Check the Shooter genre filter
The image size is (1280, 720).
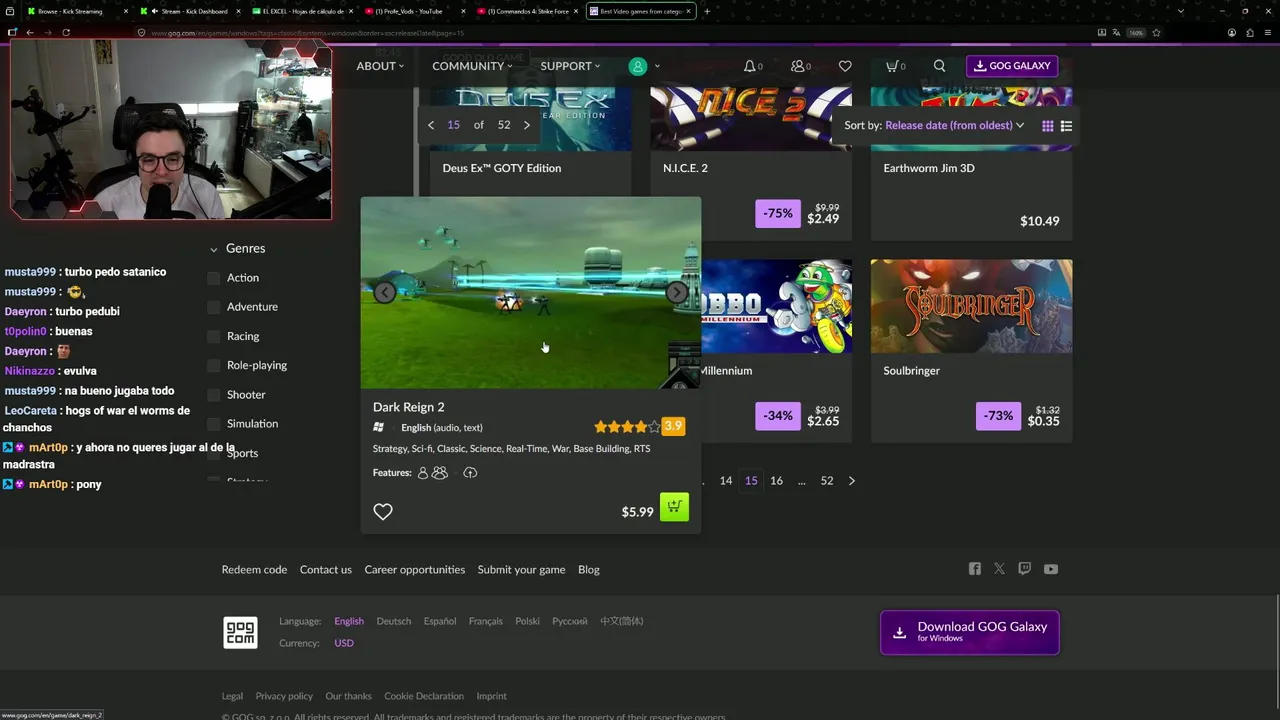click(x=213, y=395)
